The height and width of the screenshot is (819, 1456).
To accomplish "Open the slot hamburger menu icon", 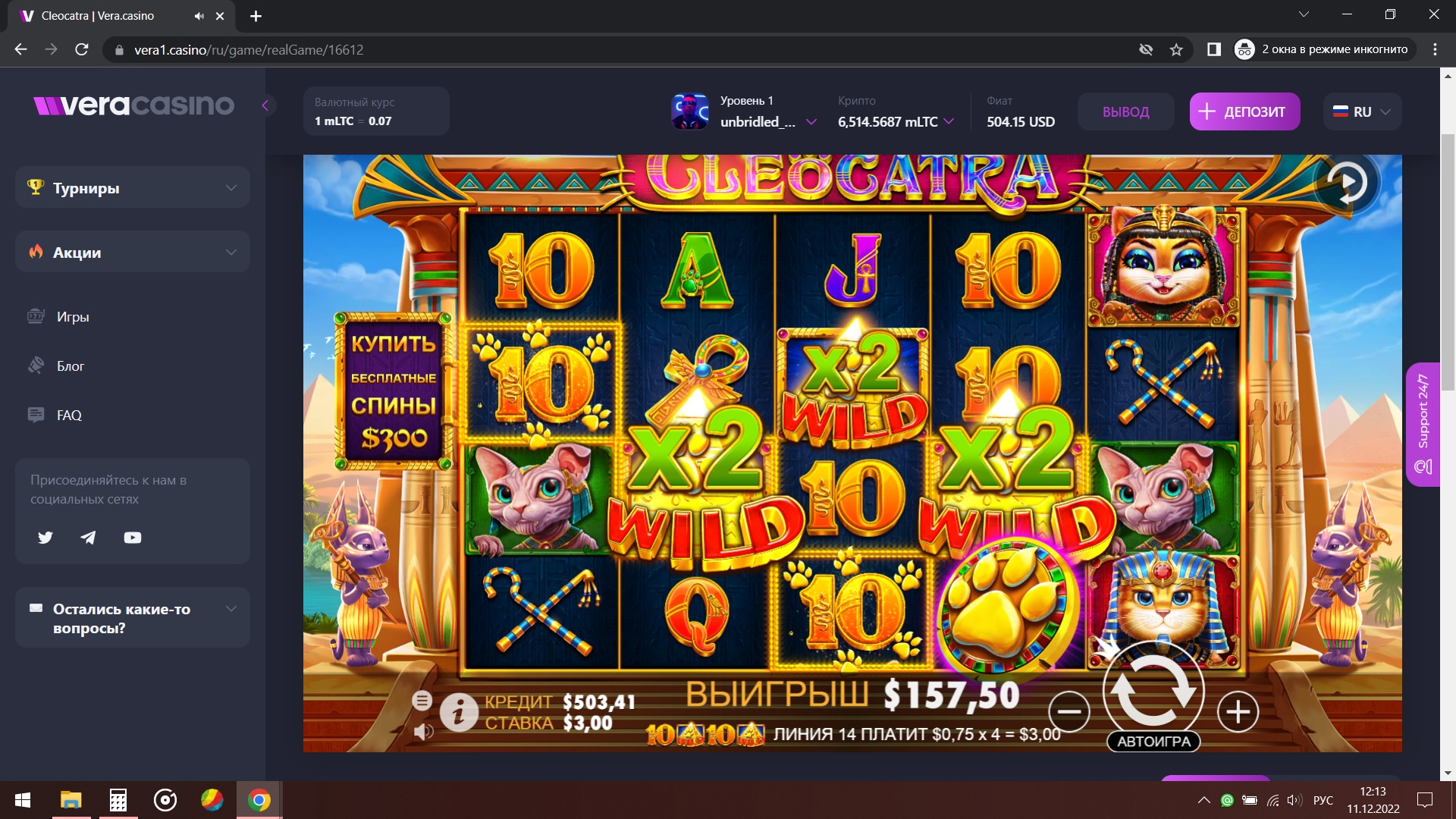I will pos(422,700).
